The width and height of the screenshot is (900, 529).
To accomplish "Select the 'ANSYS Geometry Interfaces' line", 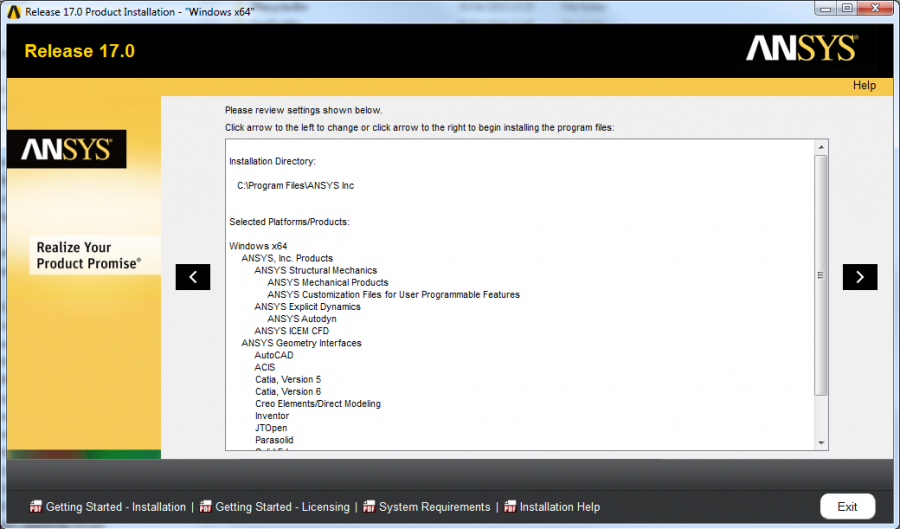I will pos(301,343).
